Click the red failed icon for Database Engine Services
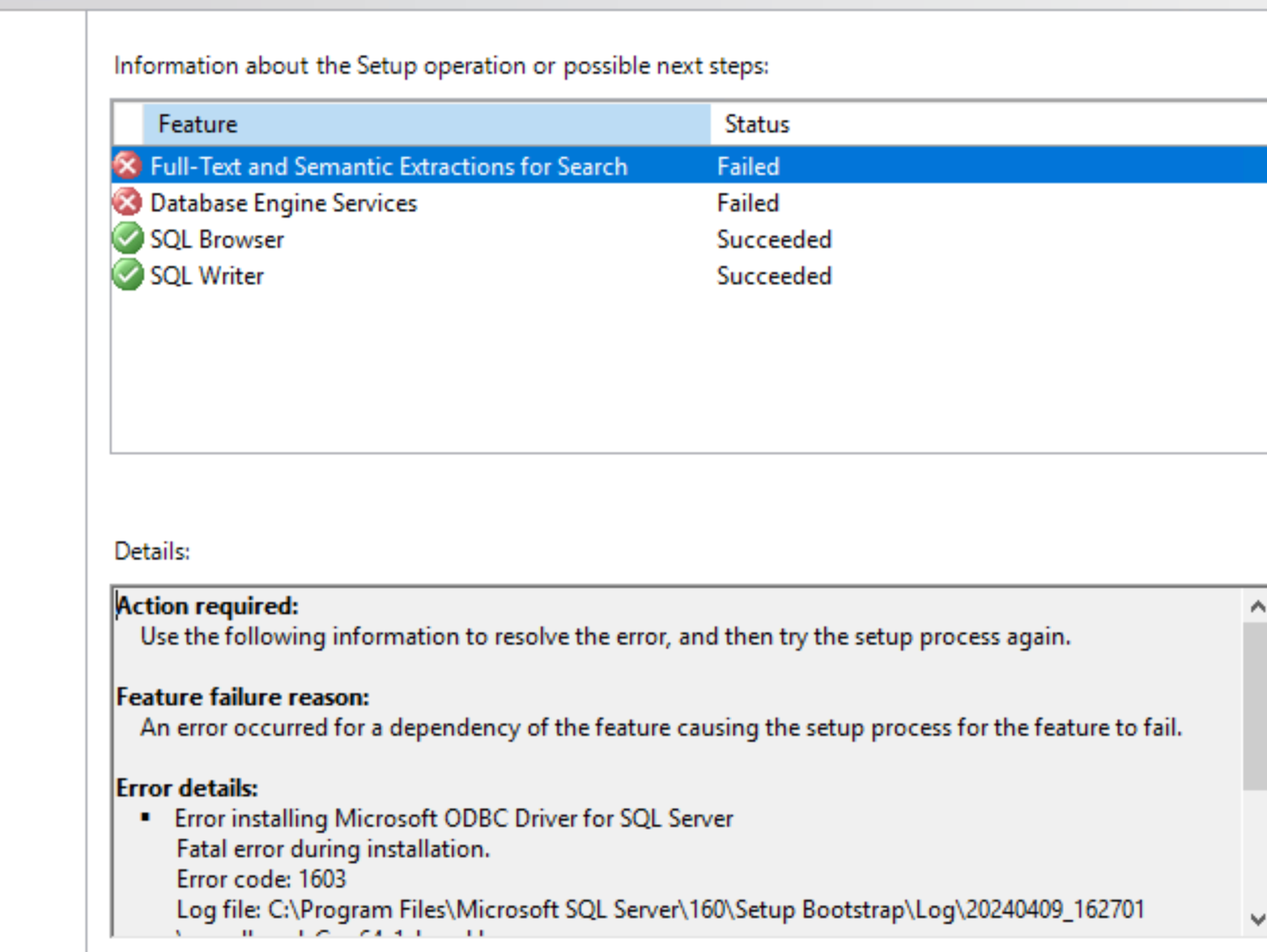The width and height of the screenshot is (1267, 952). click(127, 202)
